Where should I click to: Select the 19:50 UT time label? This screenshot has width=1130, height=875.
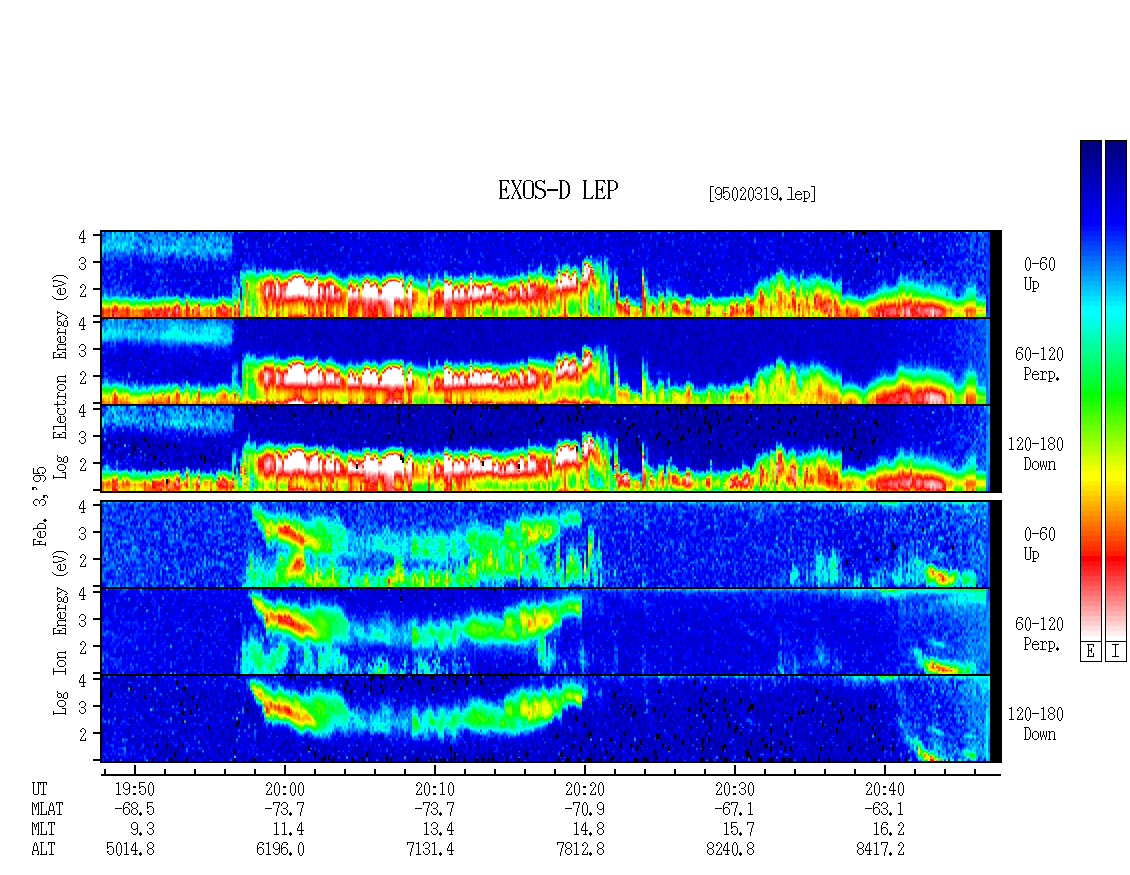pos(135,789)
